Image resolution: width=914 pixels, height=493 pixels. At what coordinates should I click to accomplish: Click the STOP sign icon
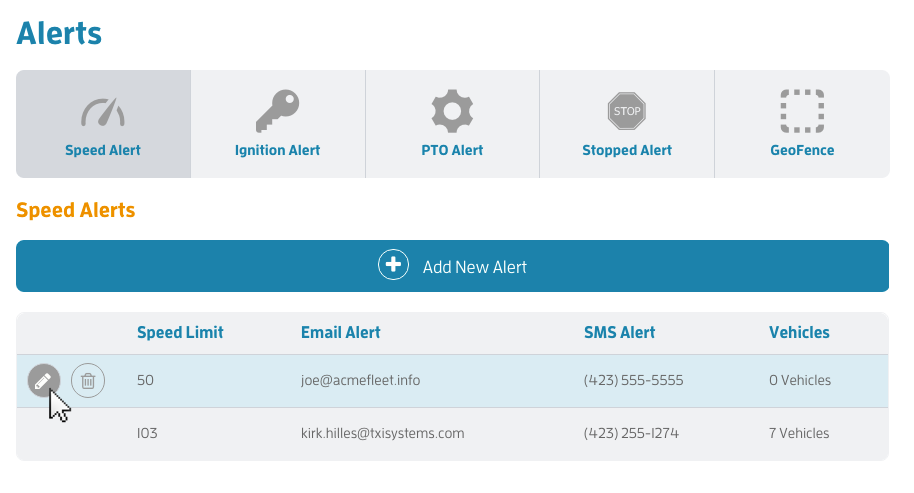[627, 111]
